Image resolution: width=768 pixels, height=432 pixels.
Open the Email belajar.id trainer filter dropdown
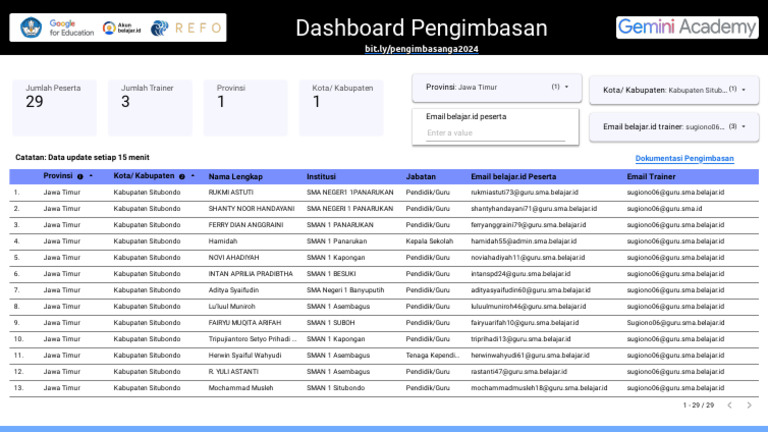click(x=674, y=127)
